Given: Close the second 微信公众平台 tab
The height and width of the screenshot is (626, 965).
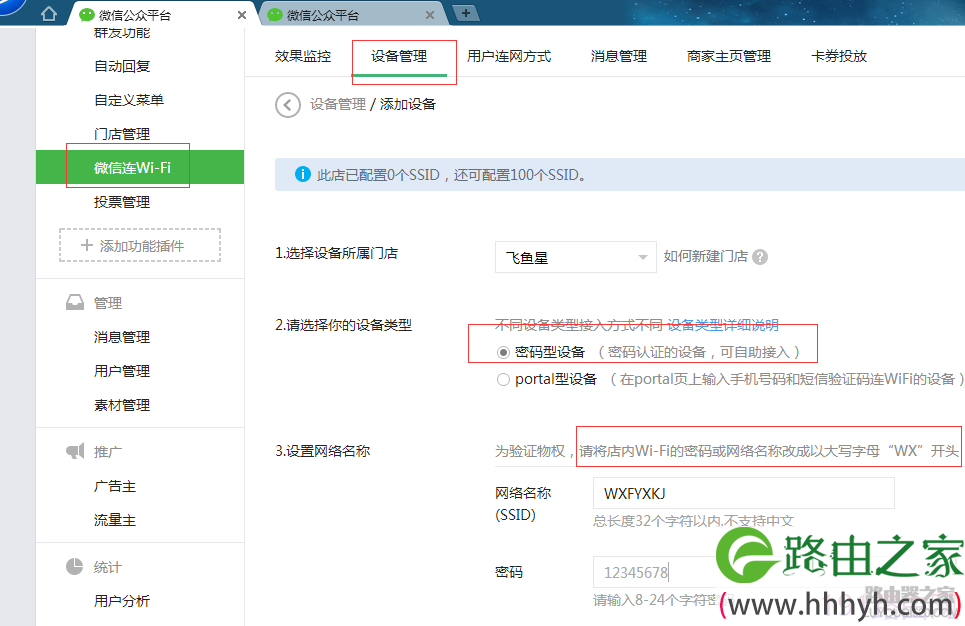Looking at the screenshot, I should (x=430, y=15).
